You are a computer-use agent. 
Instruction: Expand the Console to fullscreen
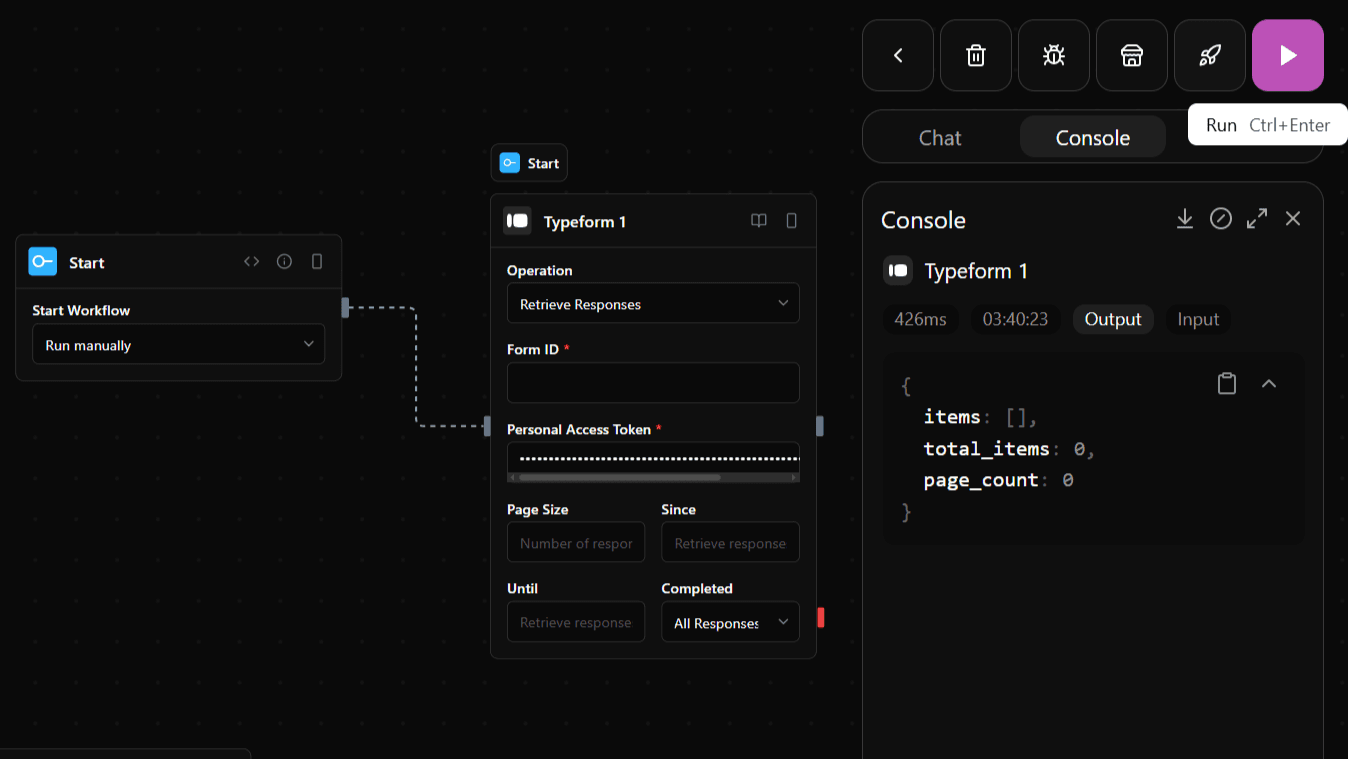coord(1257,218)
